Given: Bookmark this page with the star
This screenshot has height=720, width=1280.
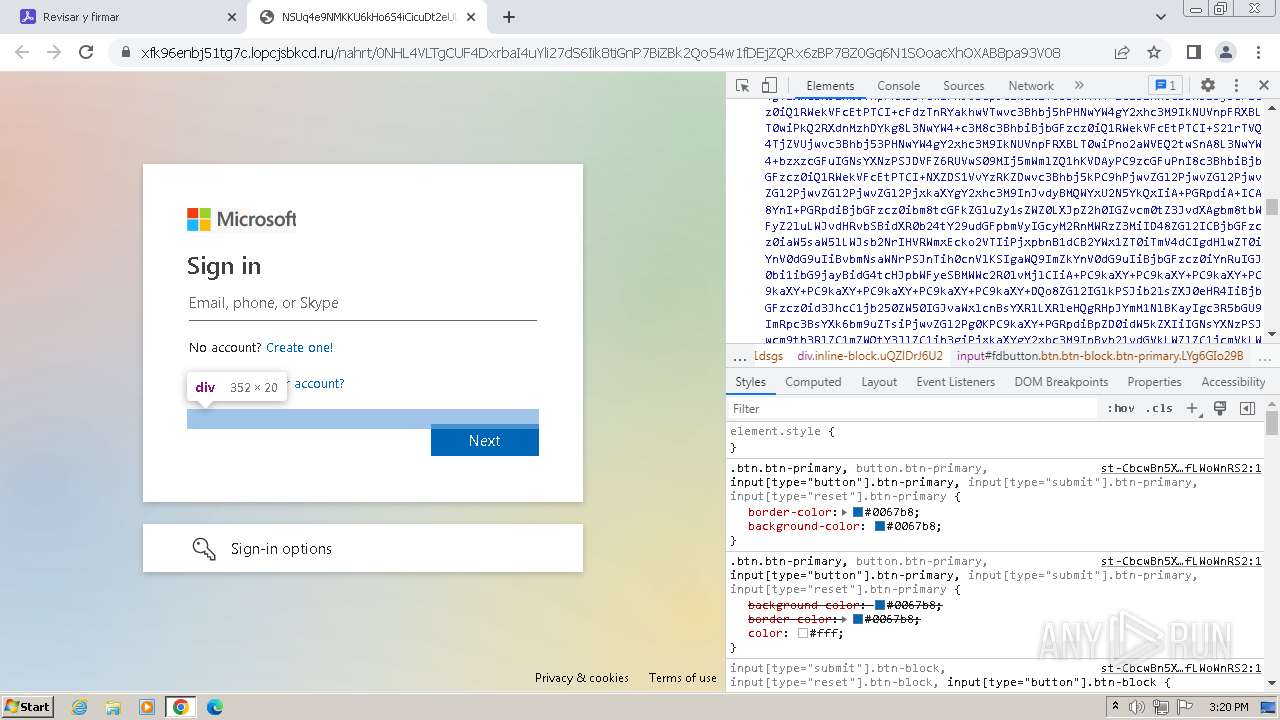Looking at the screenshot, I should tap(1154, 52).
